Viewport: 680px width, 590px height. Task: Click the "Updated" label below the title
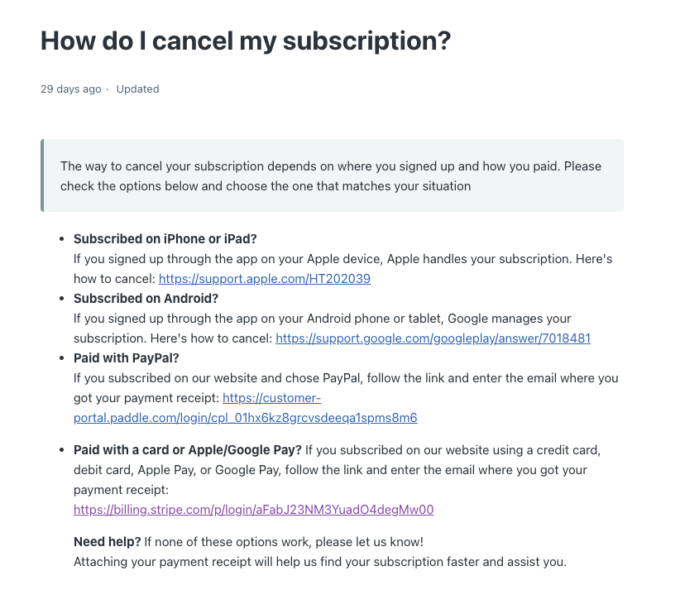coord(137,89)
